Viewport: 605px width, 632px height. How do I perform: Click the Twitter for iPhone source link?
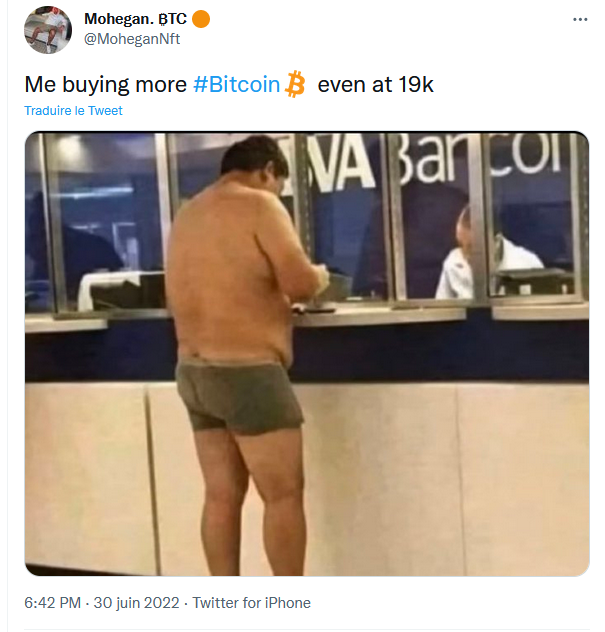coord(251,603)
